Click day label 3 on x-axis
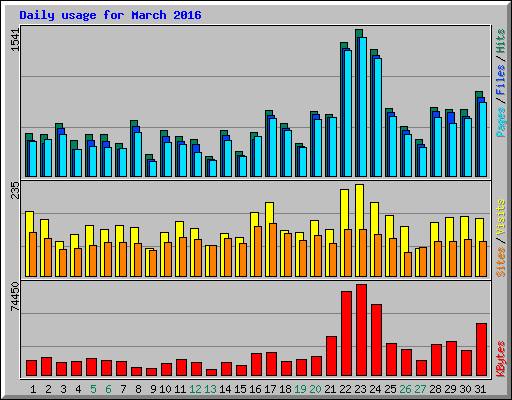This screenshot has height=400, width=512. coord(63,389)
